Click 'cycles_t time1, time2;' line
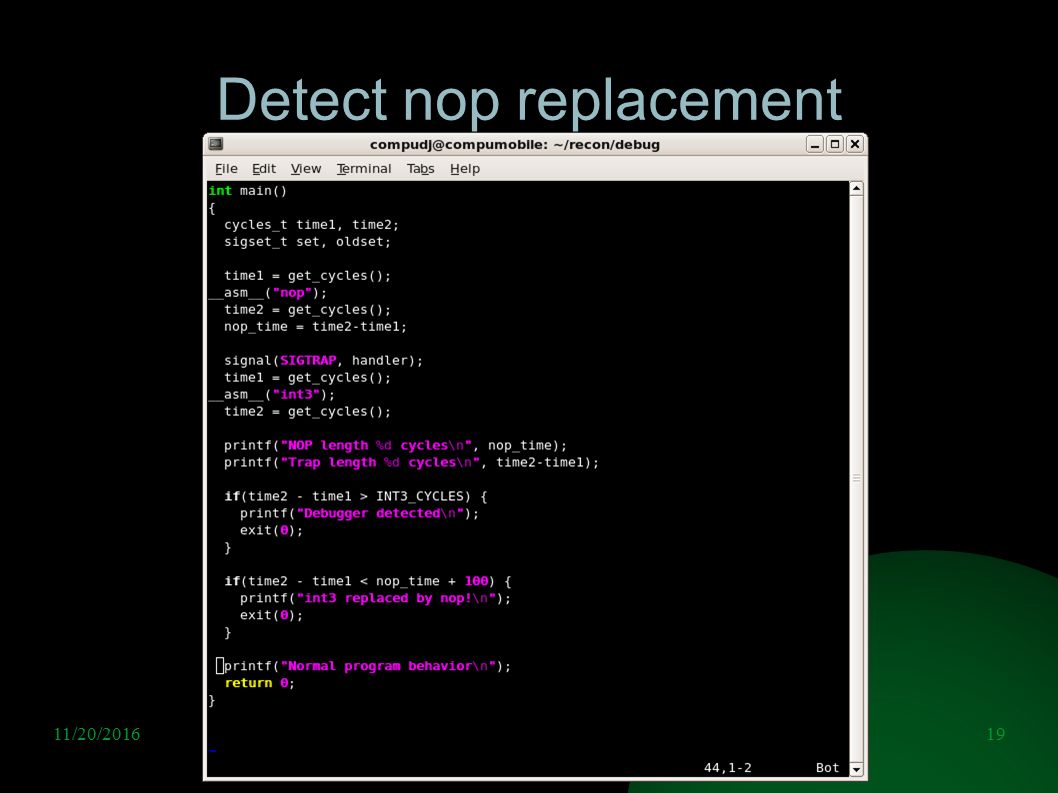This screenshot has height=793, width=1058. (x=311, y=225)
